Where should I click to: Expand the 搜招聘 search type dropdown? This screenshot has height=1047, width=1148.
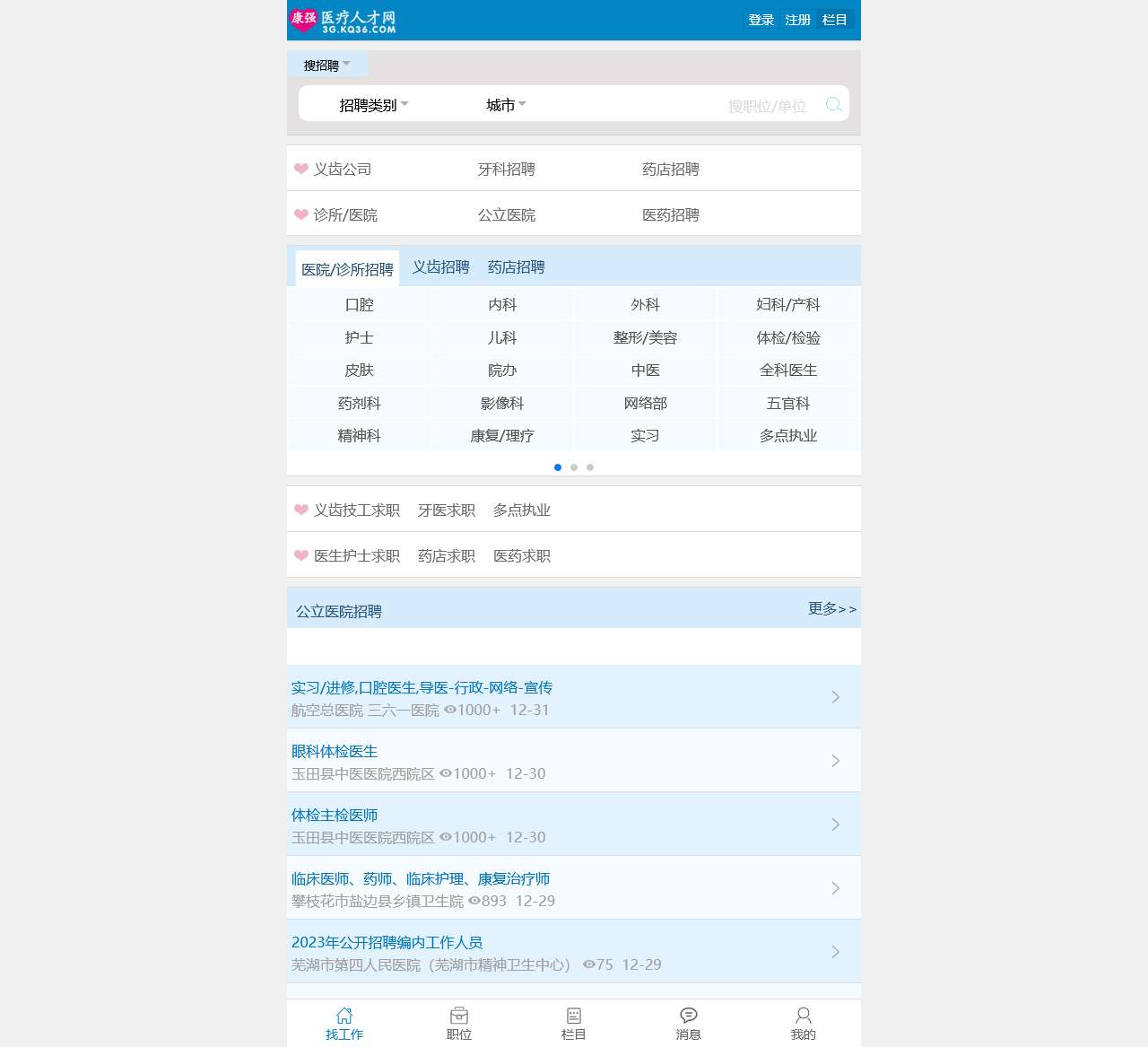click(327, 65)
